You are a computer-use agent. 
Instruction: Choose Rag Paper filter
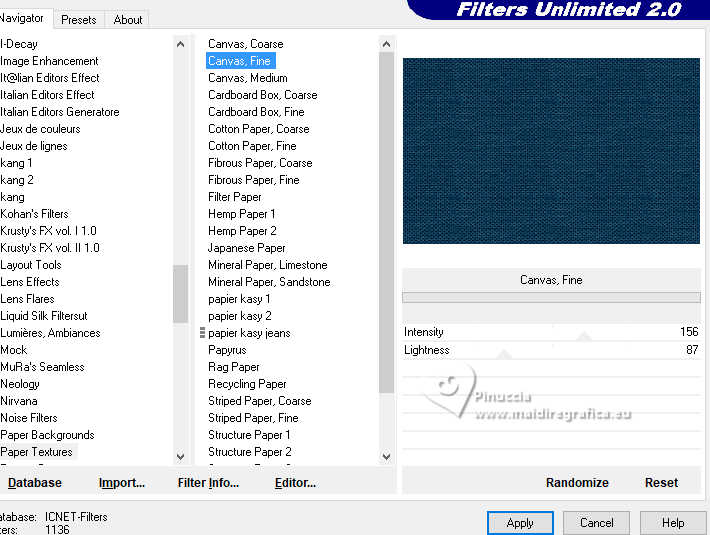234,367
